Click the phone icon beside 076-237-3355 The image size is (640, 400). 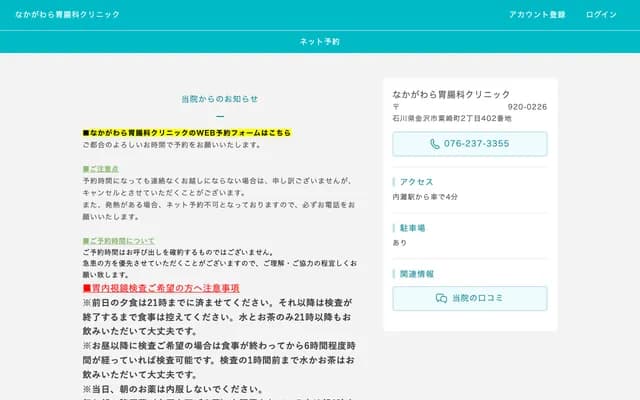[x=434, y=144]
